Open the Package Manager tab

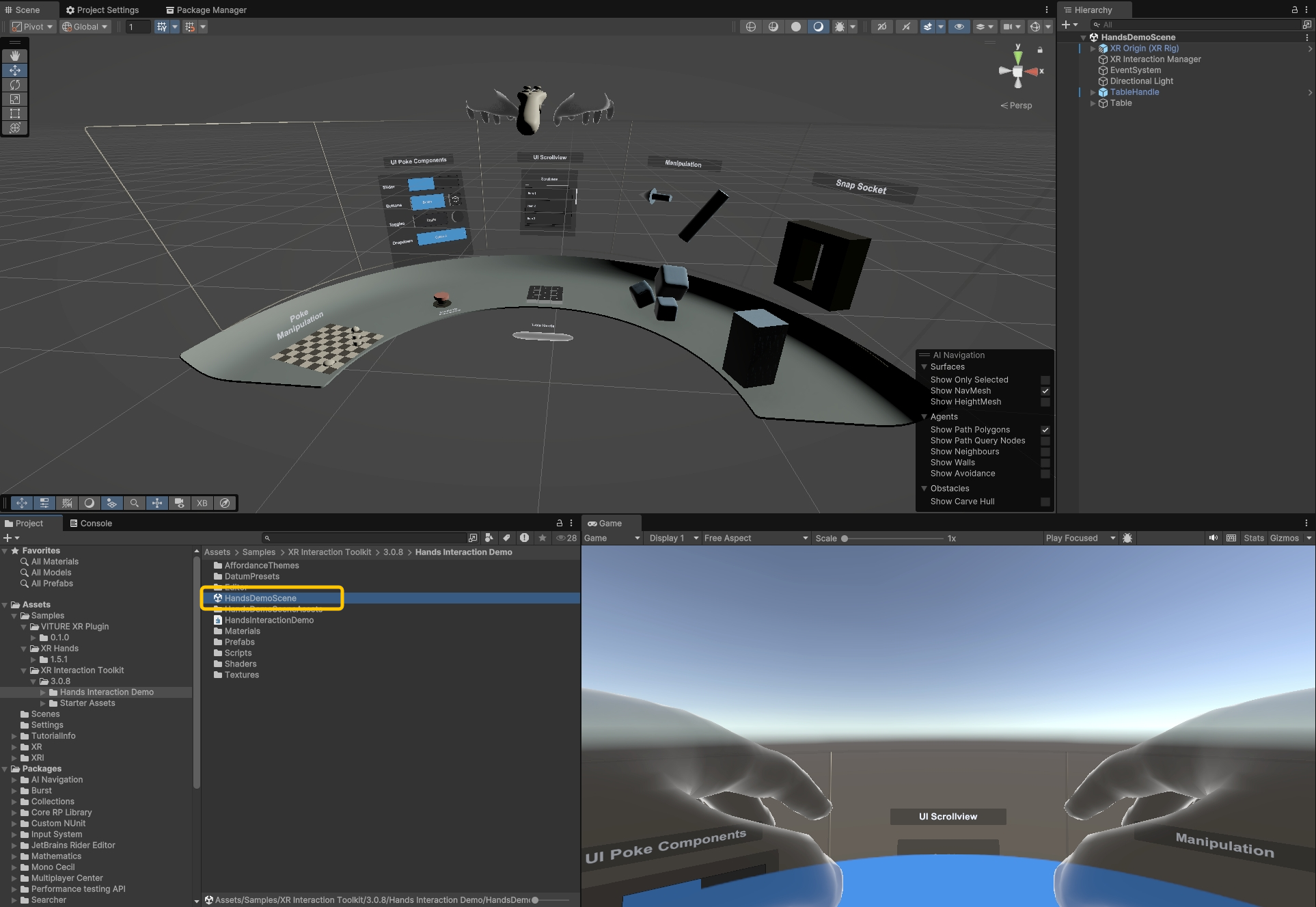pyautogui.click(x=206, y=10)
